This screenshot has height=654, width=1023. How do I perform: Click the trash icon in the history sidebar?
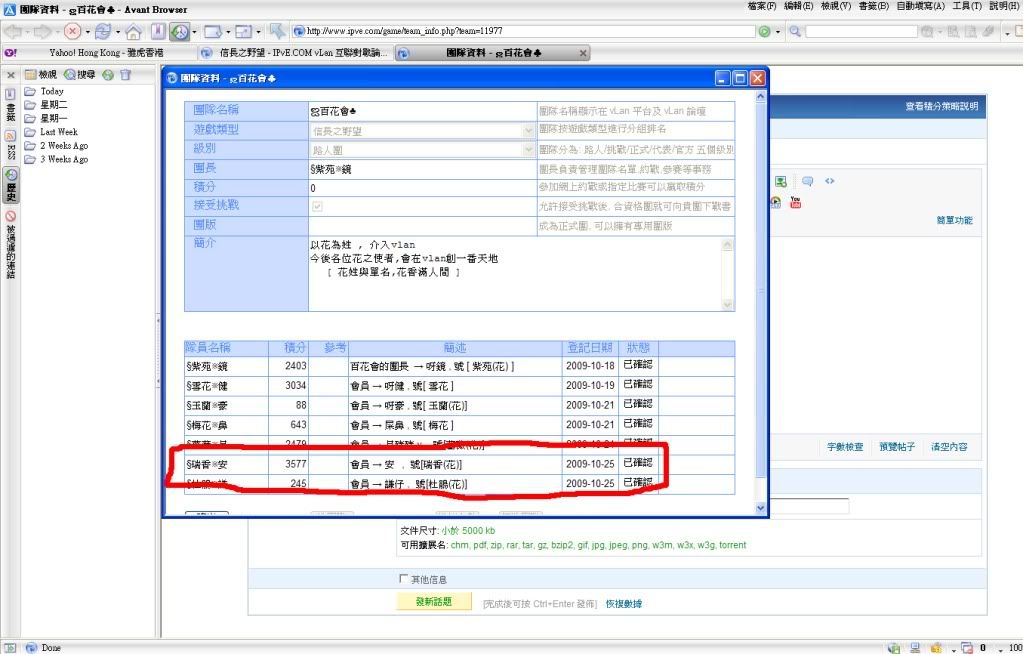point(125,75)
